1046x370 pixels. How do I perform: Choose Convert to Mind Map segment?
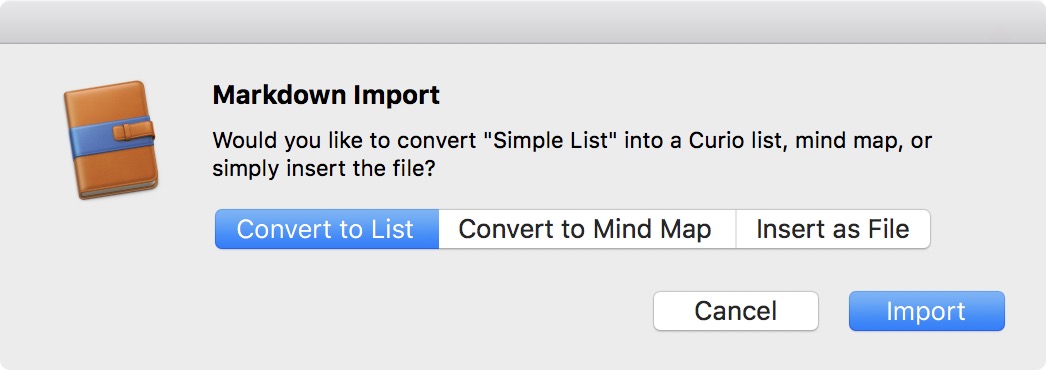click(587, 229)
